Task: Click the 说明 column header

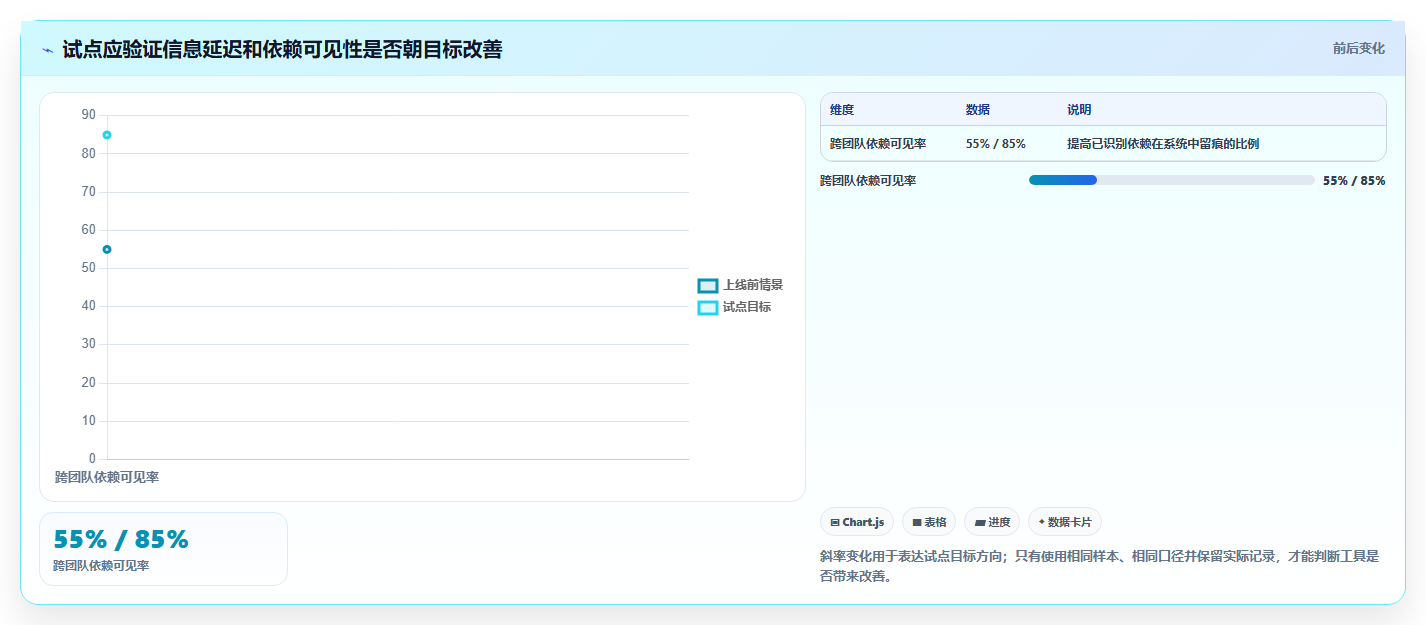Action: [1079, 110]
